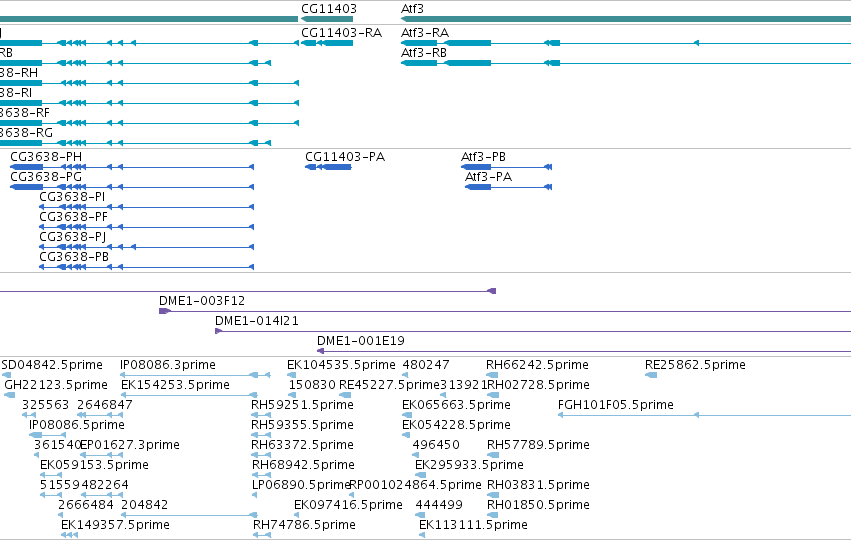851x540 pixels.
Task: Click the RH03831.5prime EST label
Action: 538,485
